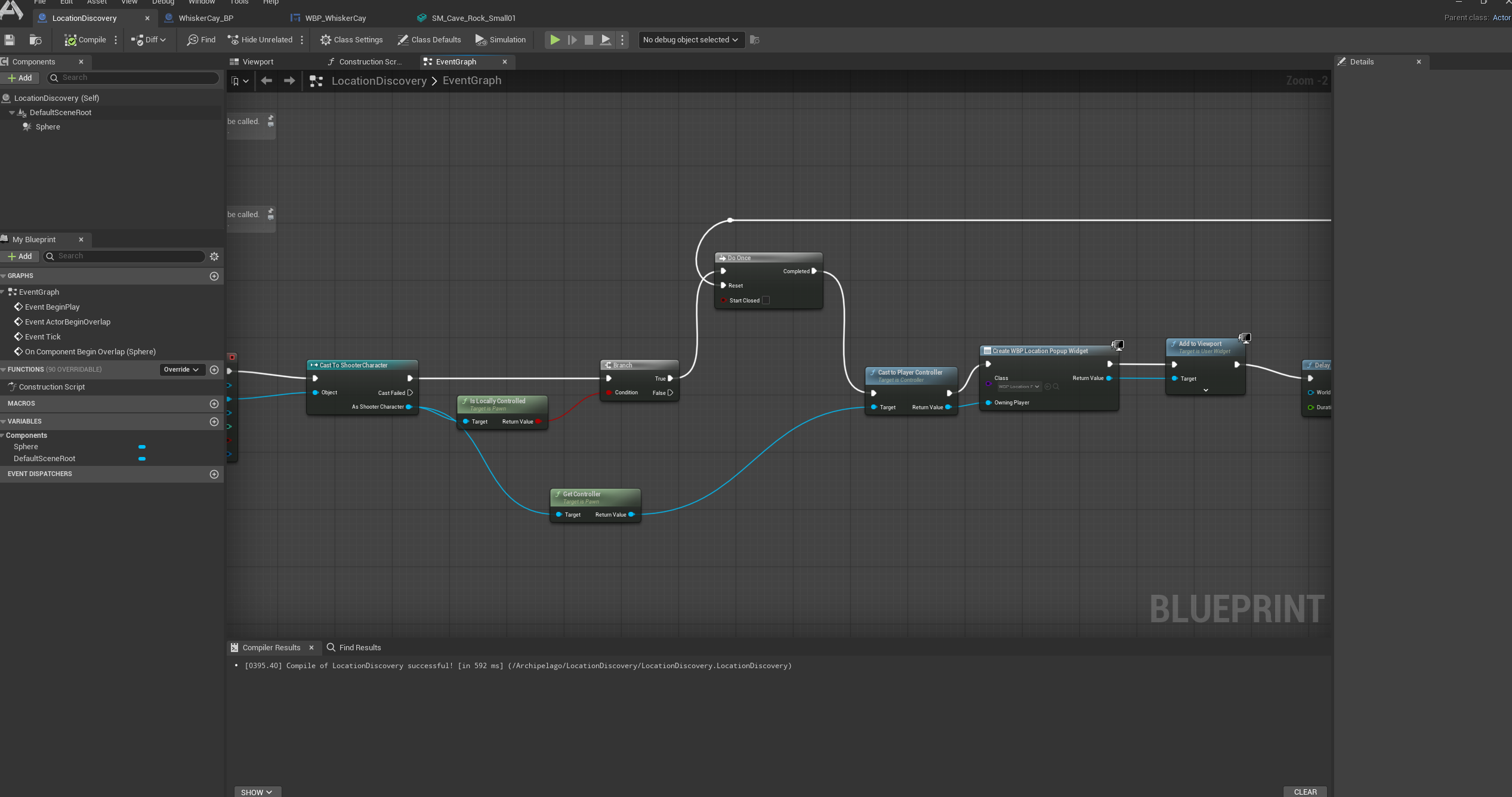
Task: Navigate forward in graph history
Action: click(289, 81)
